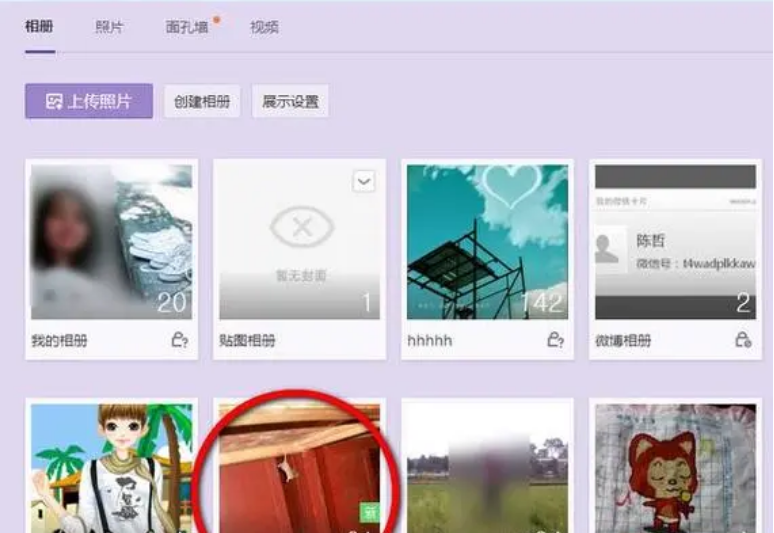This screenshot has height=533, width=774.
Task: Open the 微博相册 album cover
Action: [x=675, y=242]
